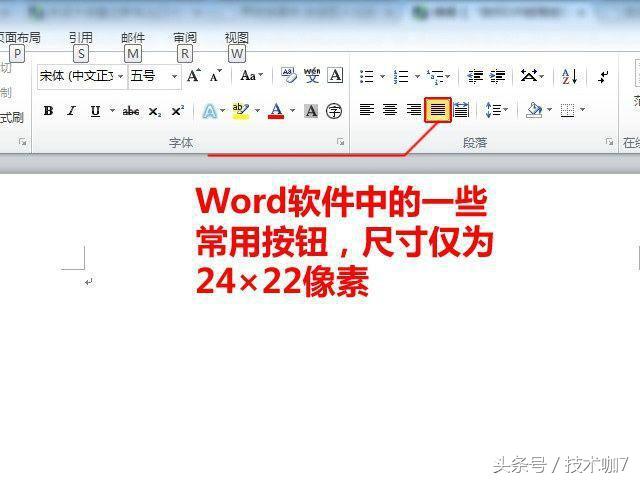Open clipboard pane dialog launcher
This screenshot has width=640, height=480.
pos(22,142)
